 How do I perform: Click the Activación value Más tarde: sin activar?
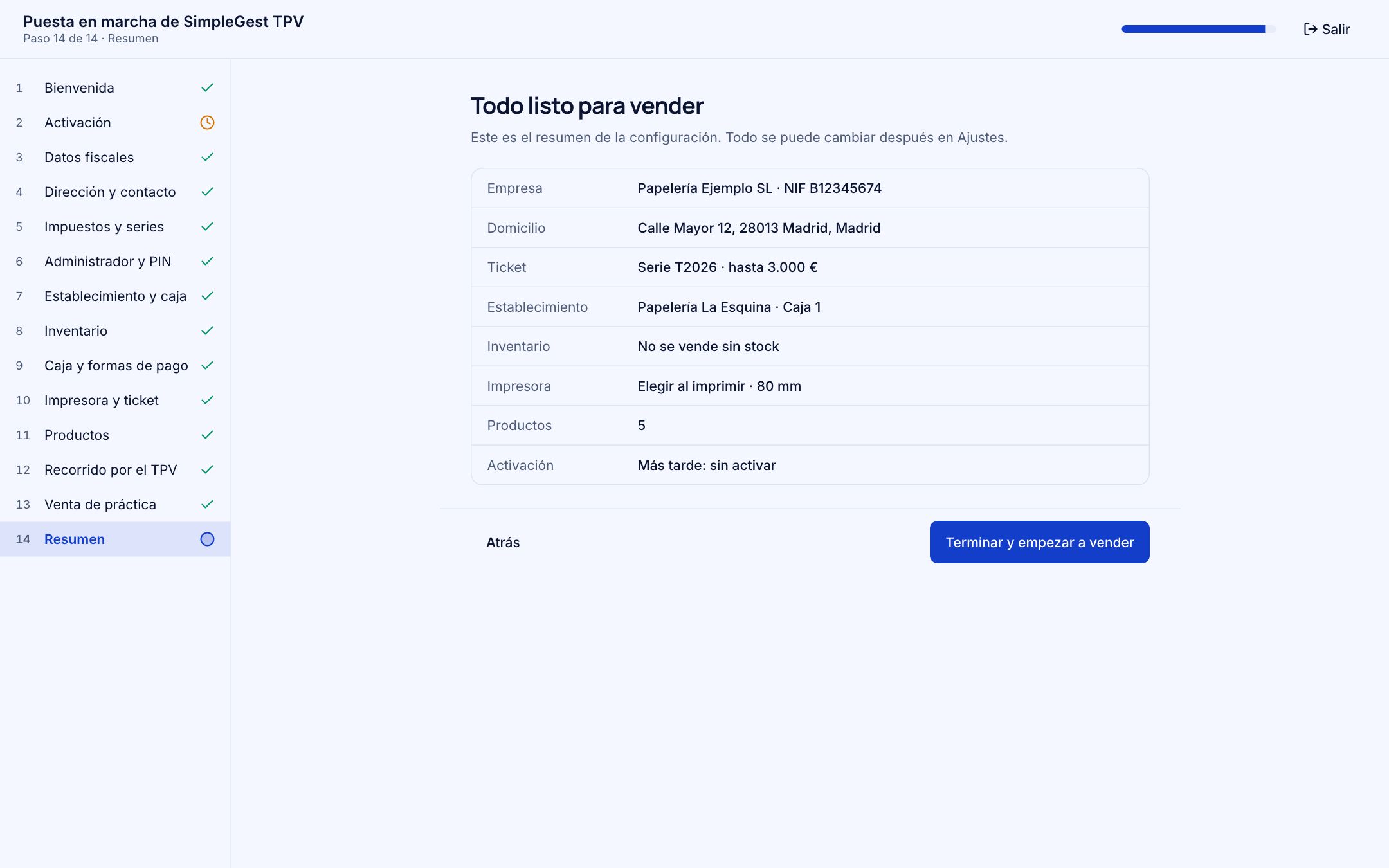pyautogui.click(x=707, y=466)
